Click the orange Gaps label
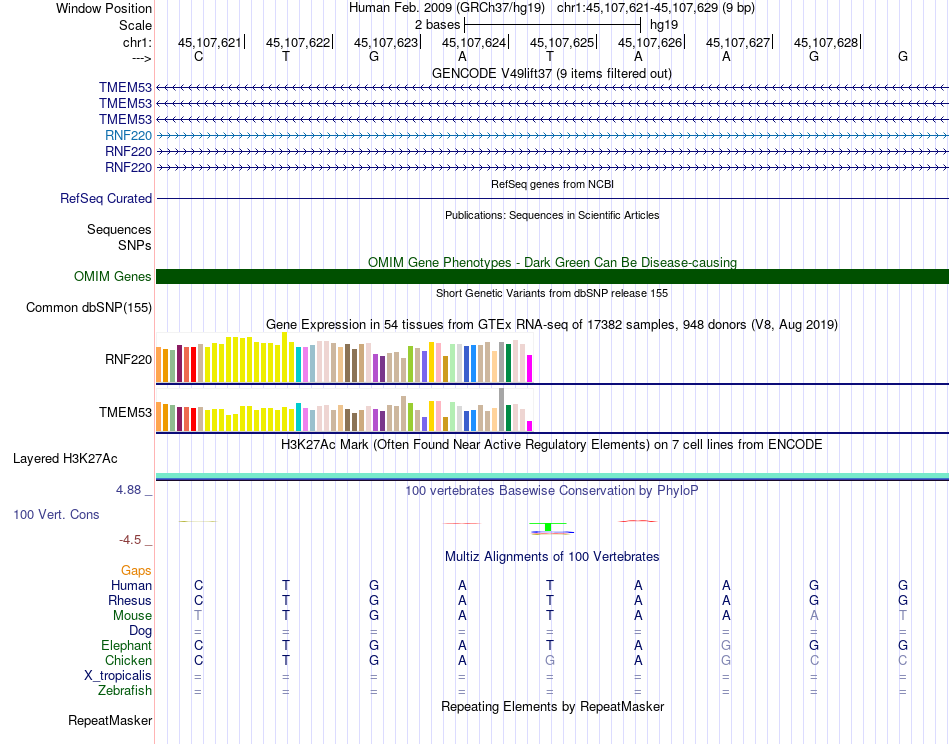Screen dimensions: 950x744 point(136,570)
